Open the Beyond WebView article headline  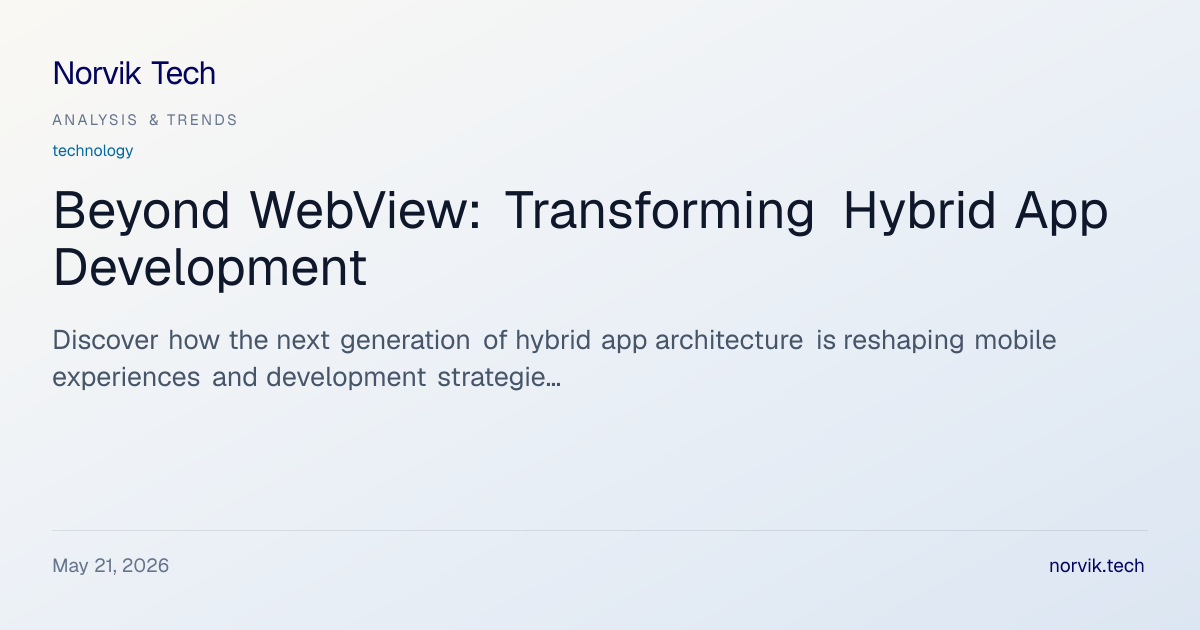(580, 239)
